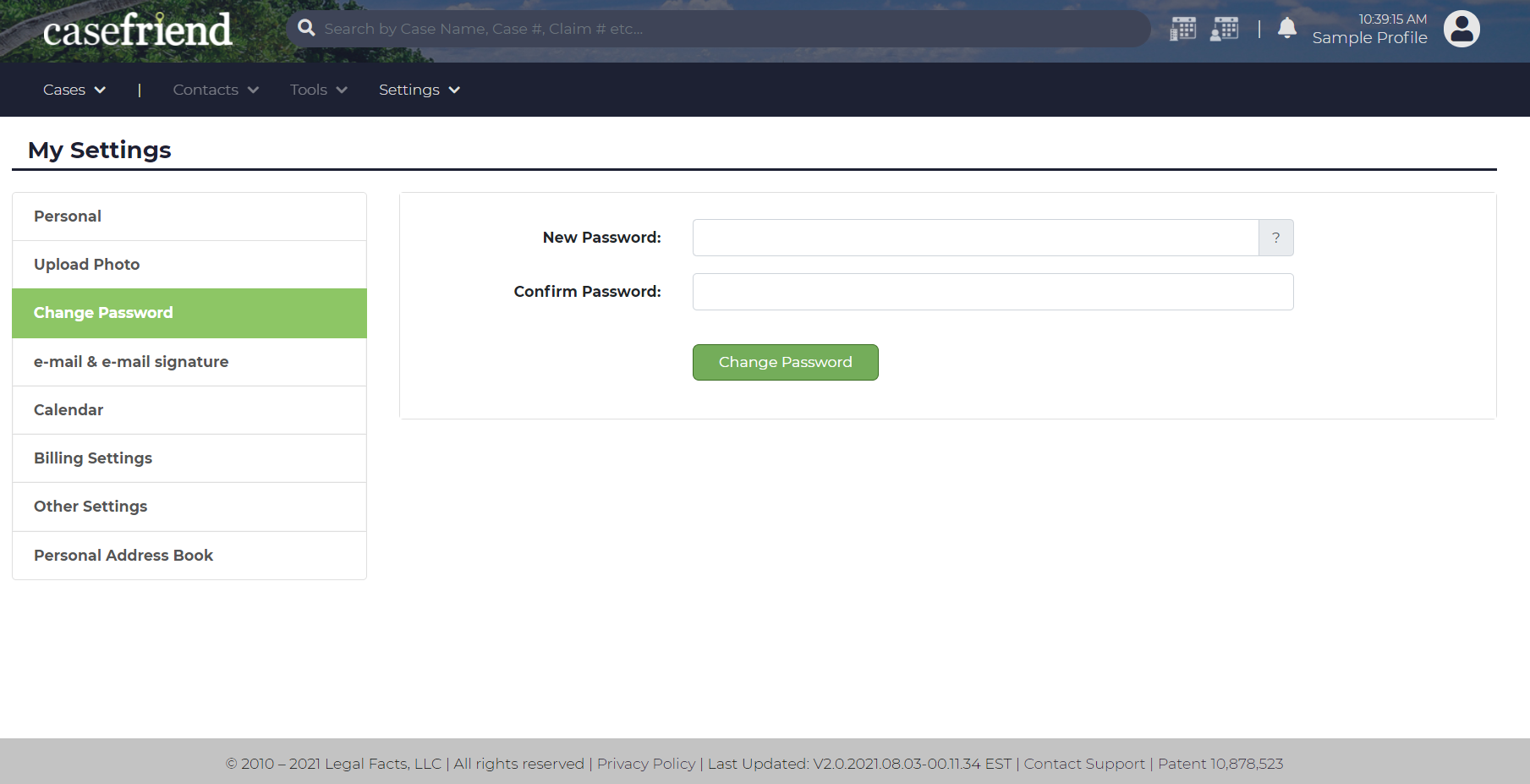The width and height of the screenshot is (1530, 784).
Task: Click the My Settings heading
Action: pyautogui.click(x=100, y=151)
